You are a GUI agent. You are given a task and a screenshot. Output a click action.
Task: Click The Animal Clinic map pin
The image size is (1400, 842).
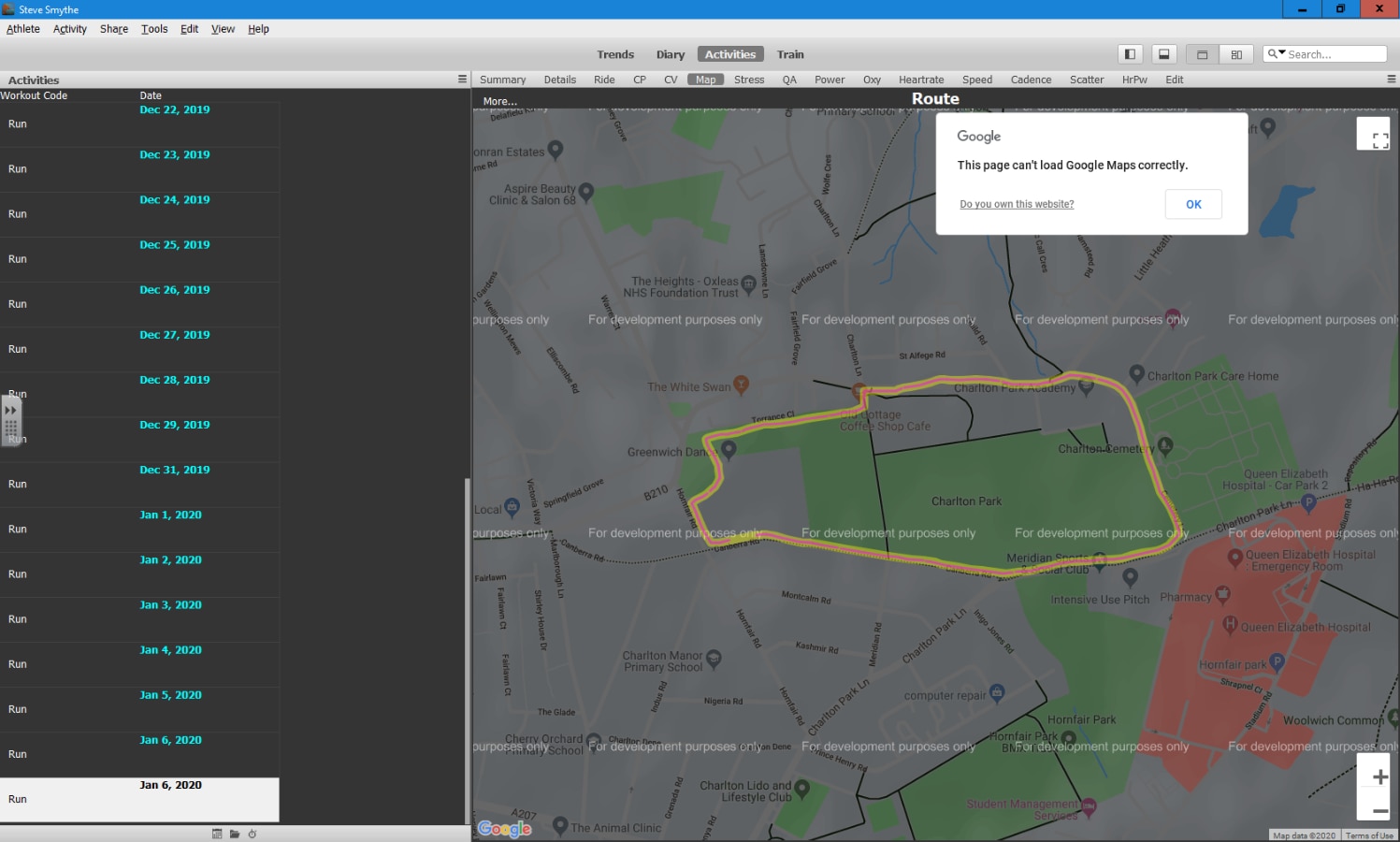tap(560, 825)
